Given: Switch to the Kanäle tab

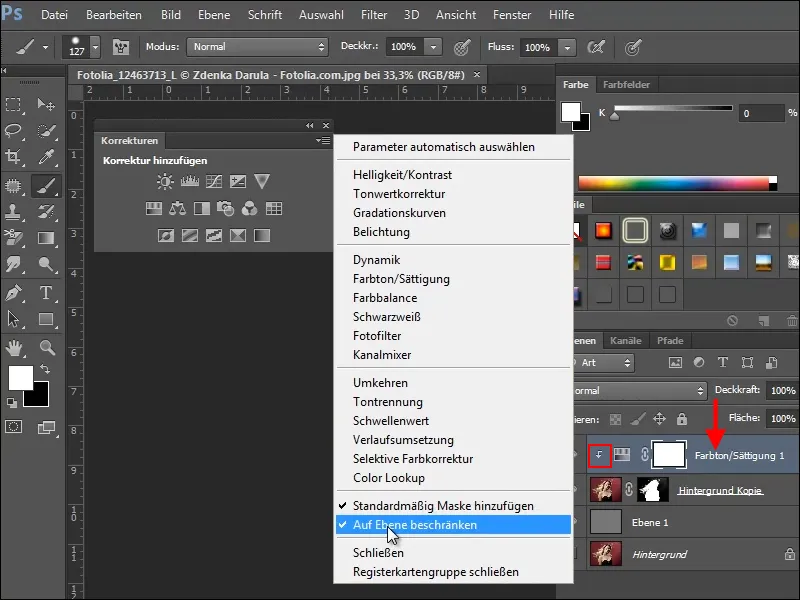Looking at the screenshot, I should click(626, 340).
